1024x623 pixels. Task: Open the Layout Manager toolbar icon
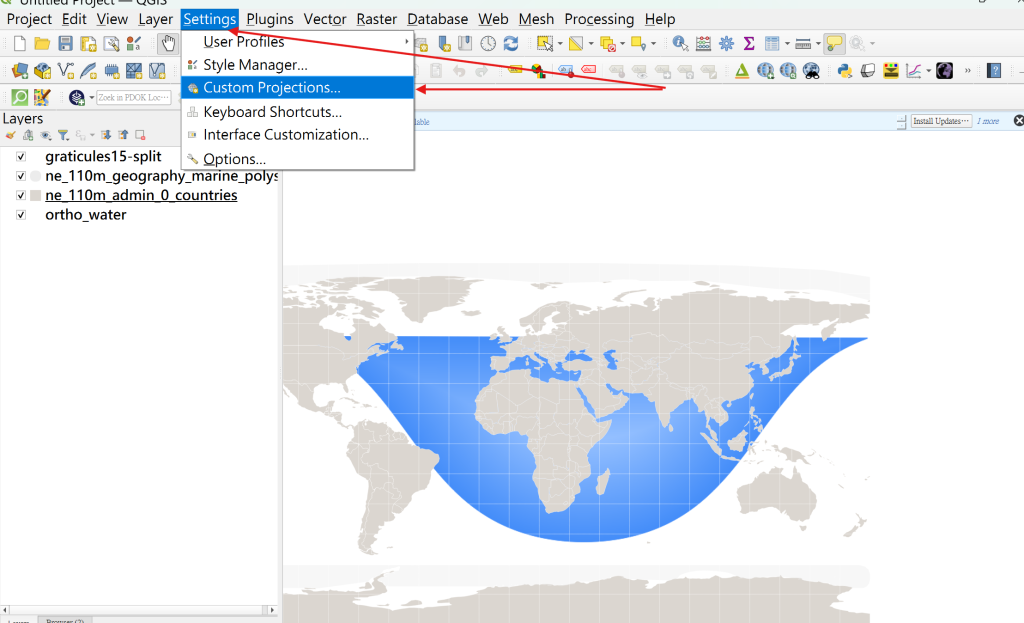point(112,44)
